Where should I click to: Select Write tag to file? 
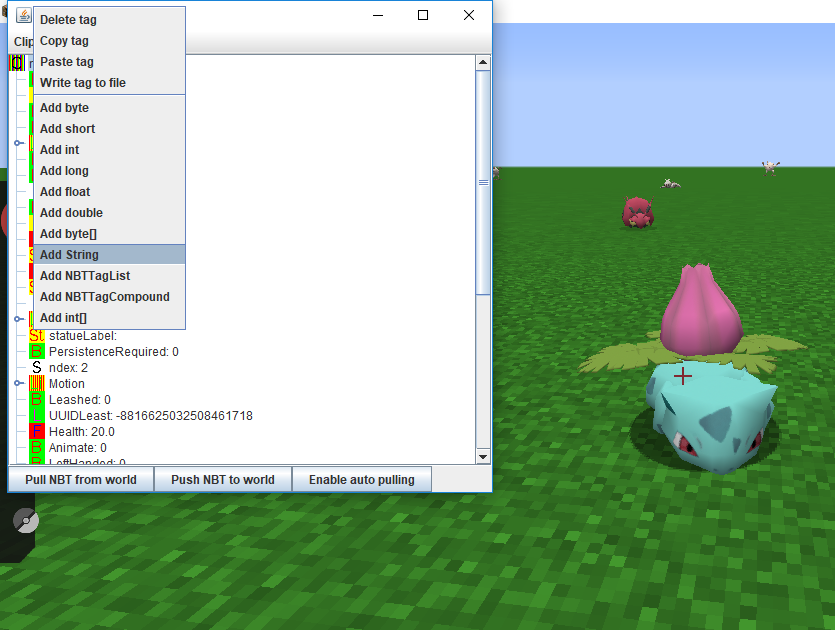click(109, 83)
